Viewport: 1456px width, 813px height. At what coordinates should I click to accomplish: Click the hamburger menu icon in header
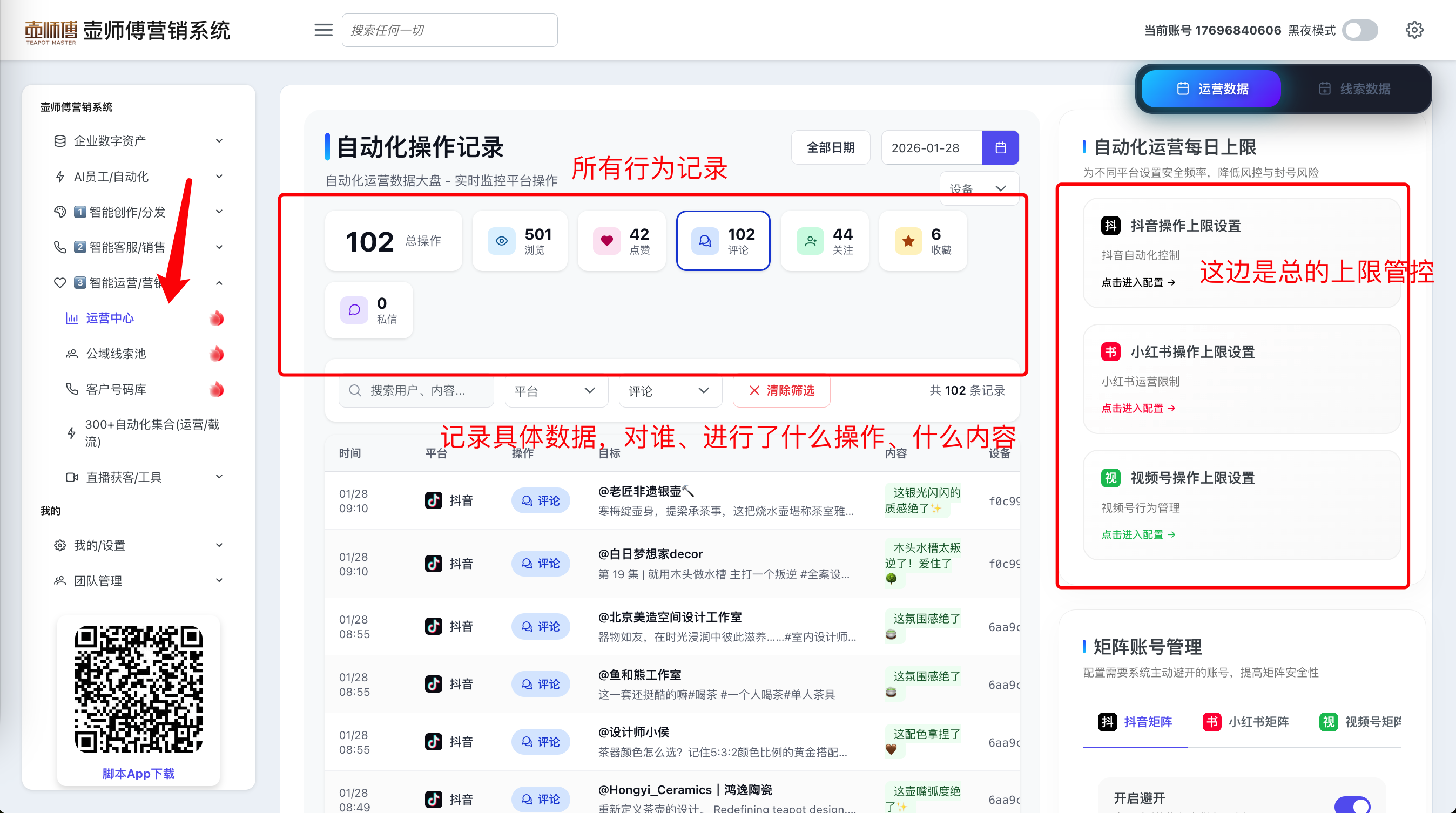click(323, 30)
